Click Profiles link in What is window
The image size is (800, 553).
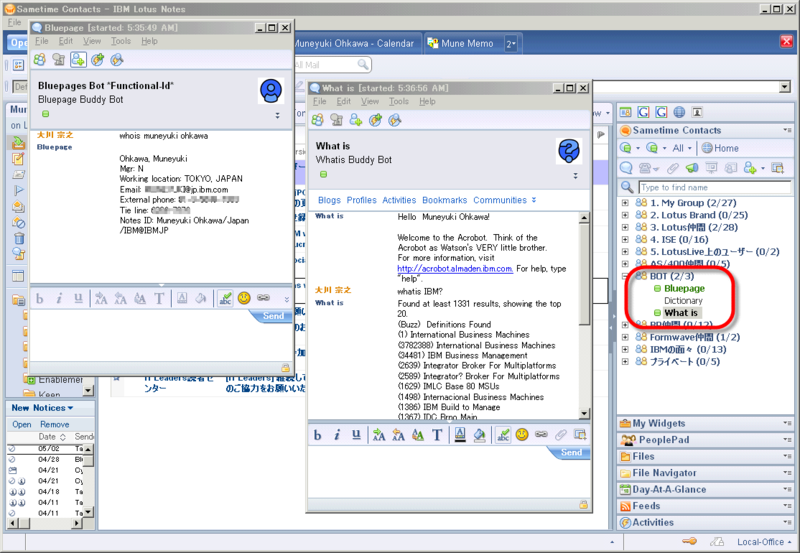pyautogui.click(x=361, y=200)
